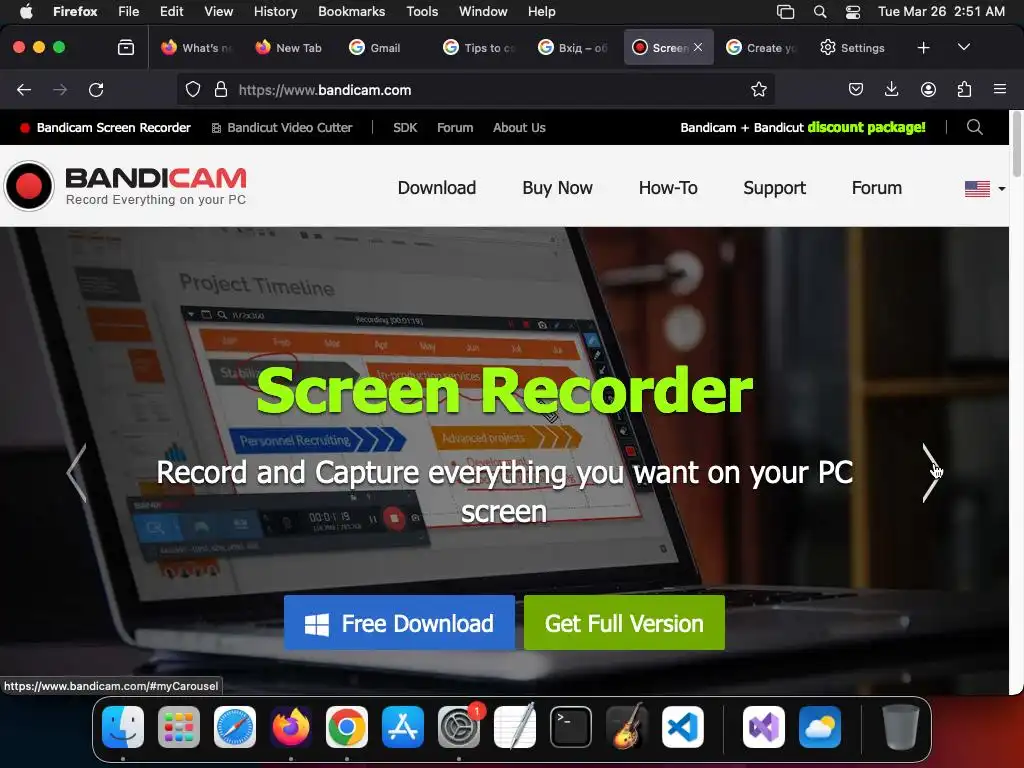Image resolution: width=1024 pixels, height=768 pixels.
Task: Close the active Bandicam tab
Action: [698, 47]
